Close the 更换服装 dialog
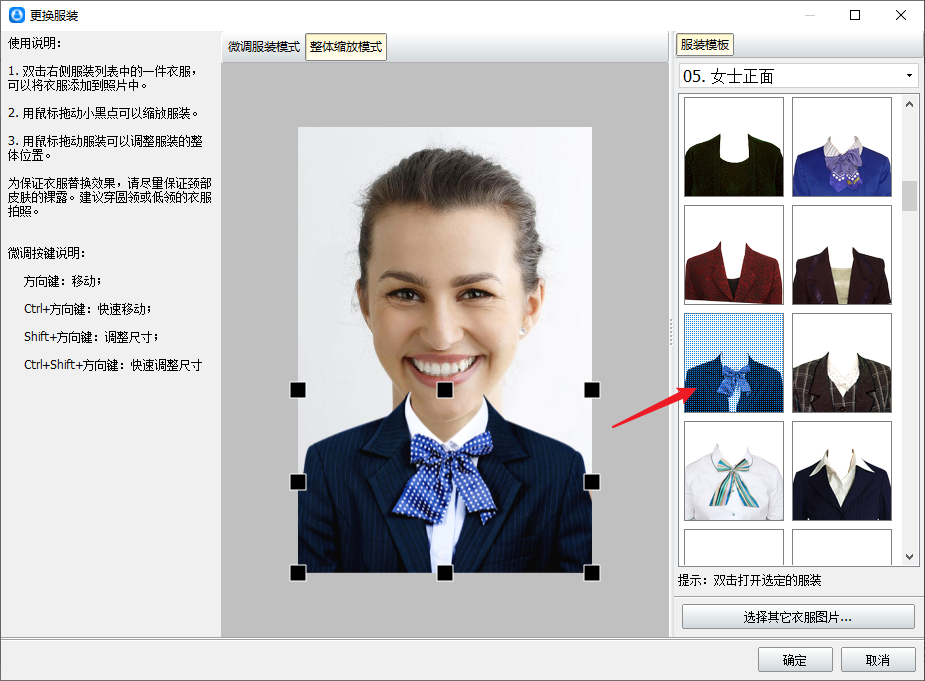The height and width of the screenshot is (681, 925). pyautogui.click(x=901, y=15)
